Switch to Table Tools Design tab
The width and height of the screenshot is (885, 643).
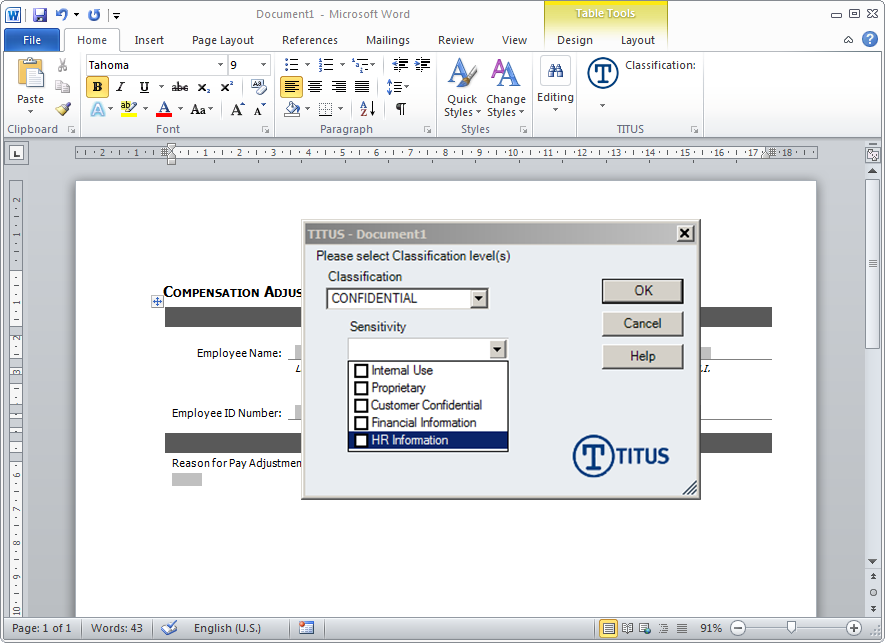coord(575,40)
